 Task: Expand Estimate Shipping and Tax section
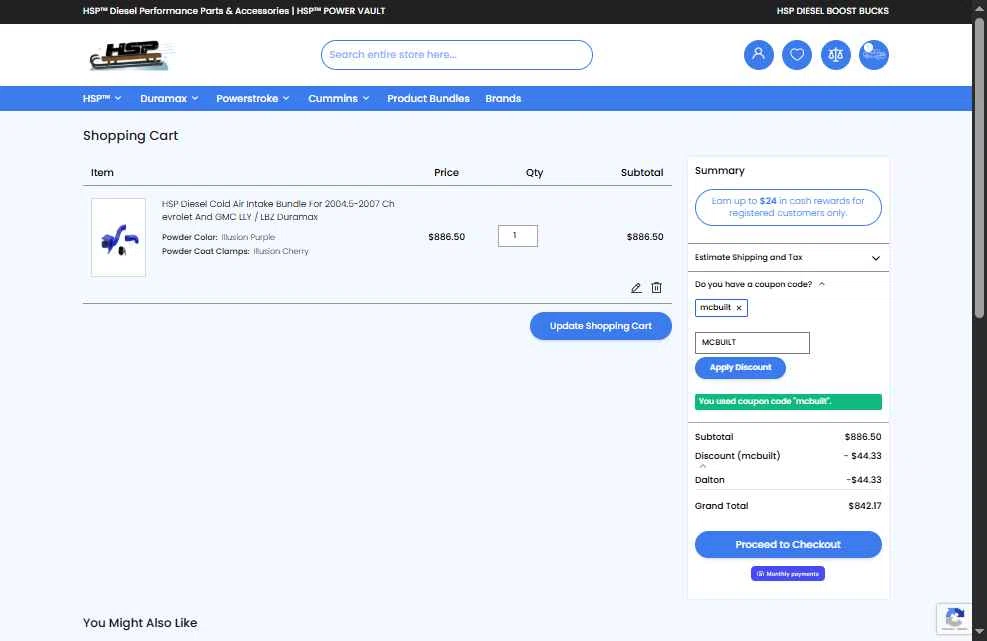point(788,258)
